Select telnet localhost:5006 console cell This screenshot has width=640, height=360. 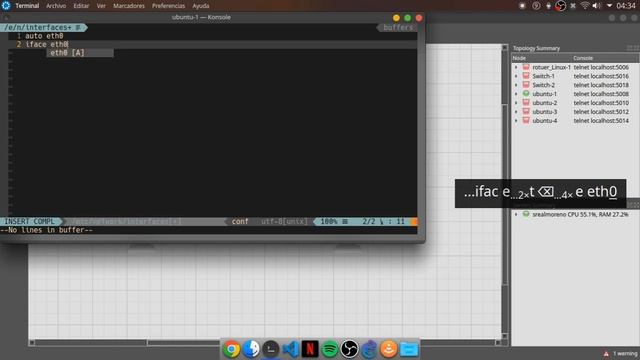click(x=601, y=67)
